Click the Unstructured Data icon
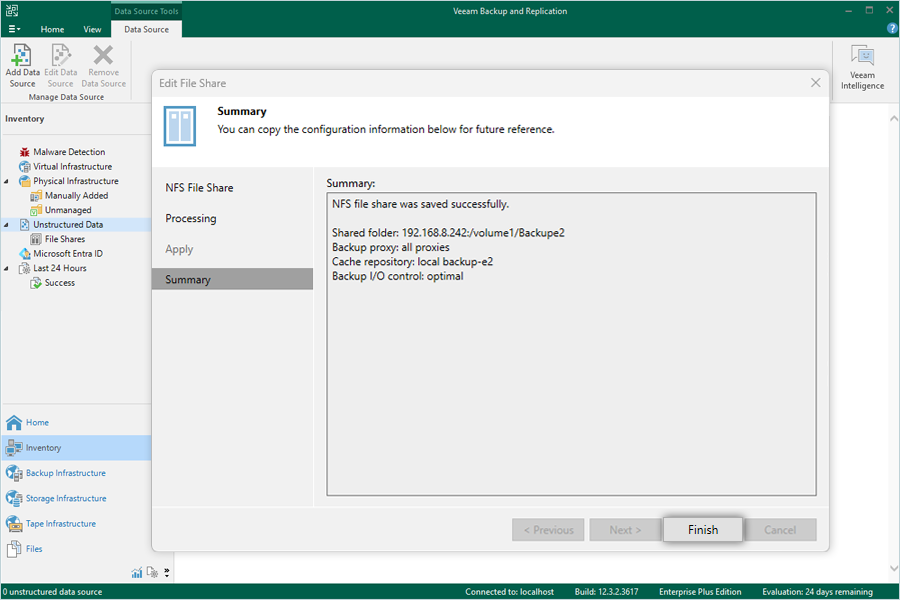Viewport: 900px width, 600px height. click(x=25, y=224)
